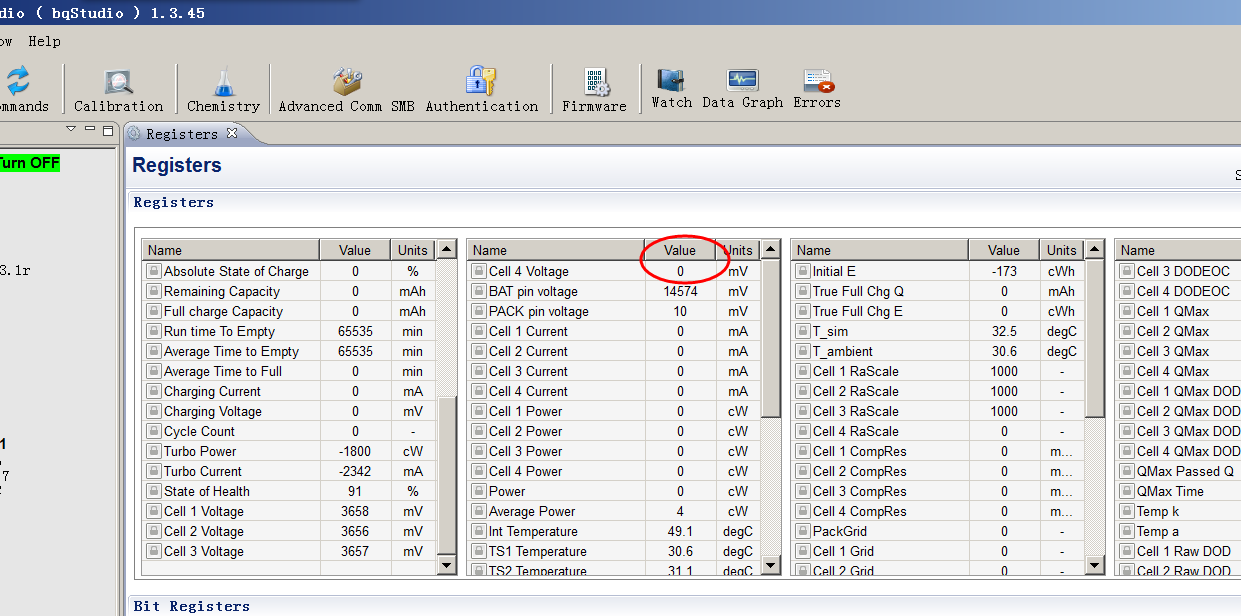Select the Turbo Power row
Image resolution: width=1241 pixels, height=616 pixels.
[289, 451]
